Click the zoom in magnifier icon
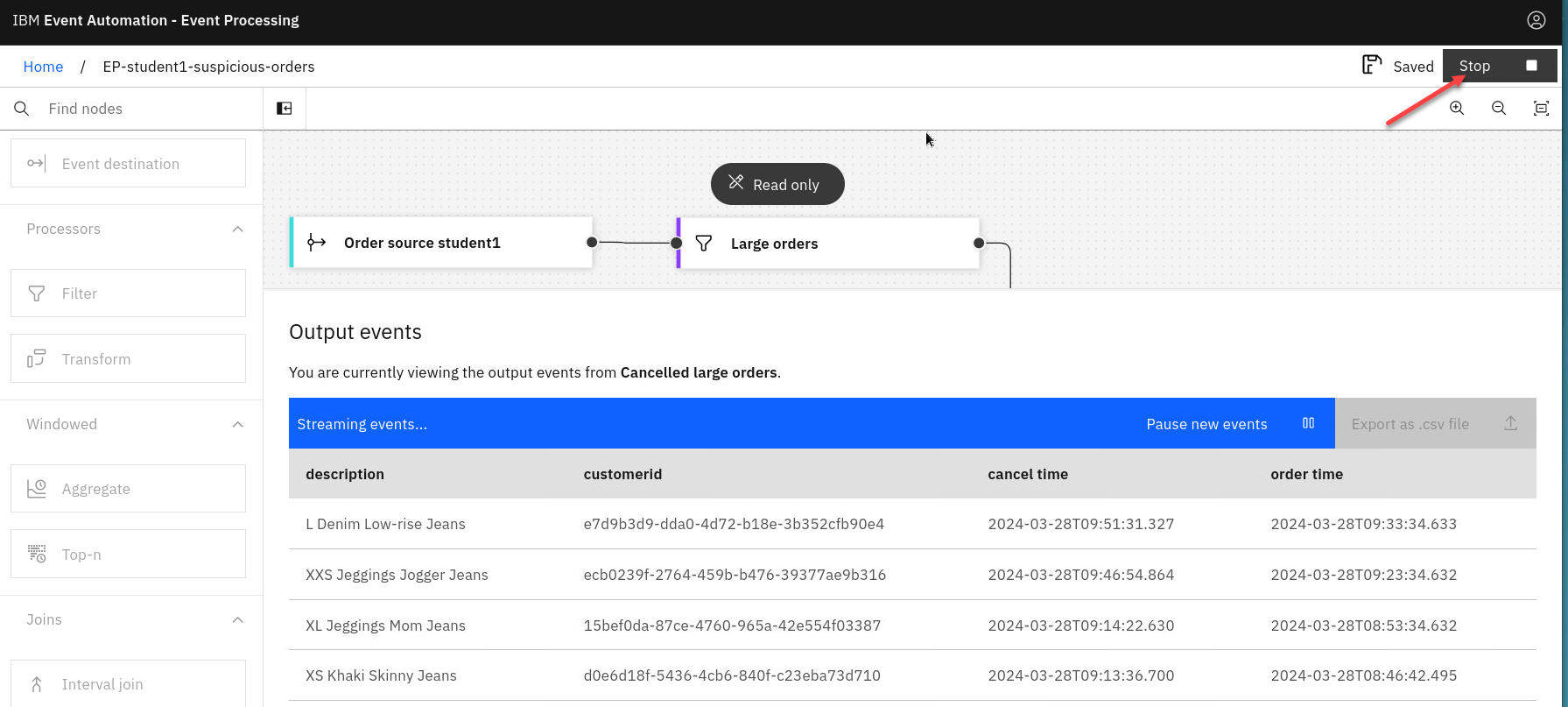The height and width of the screenshot is (707, 1568). point(1457,108)
